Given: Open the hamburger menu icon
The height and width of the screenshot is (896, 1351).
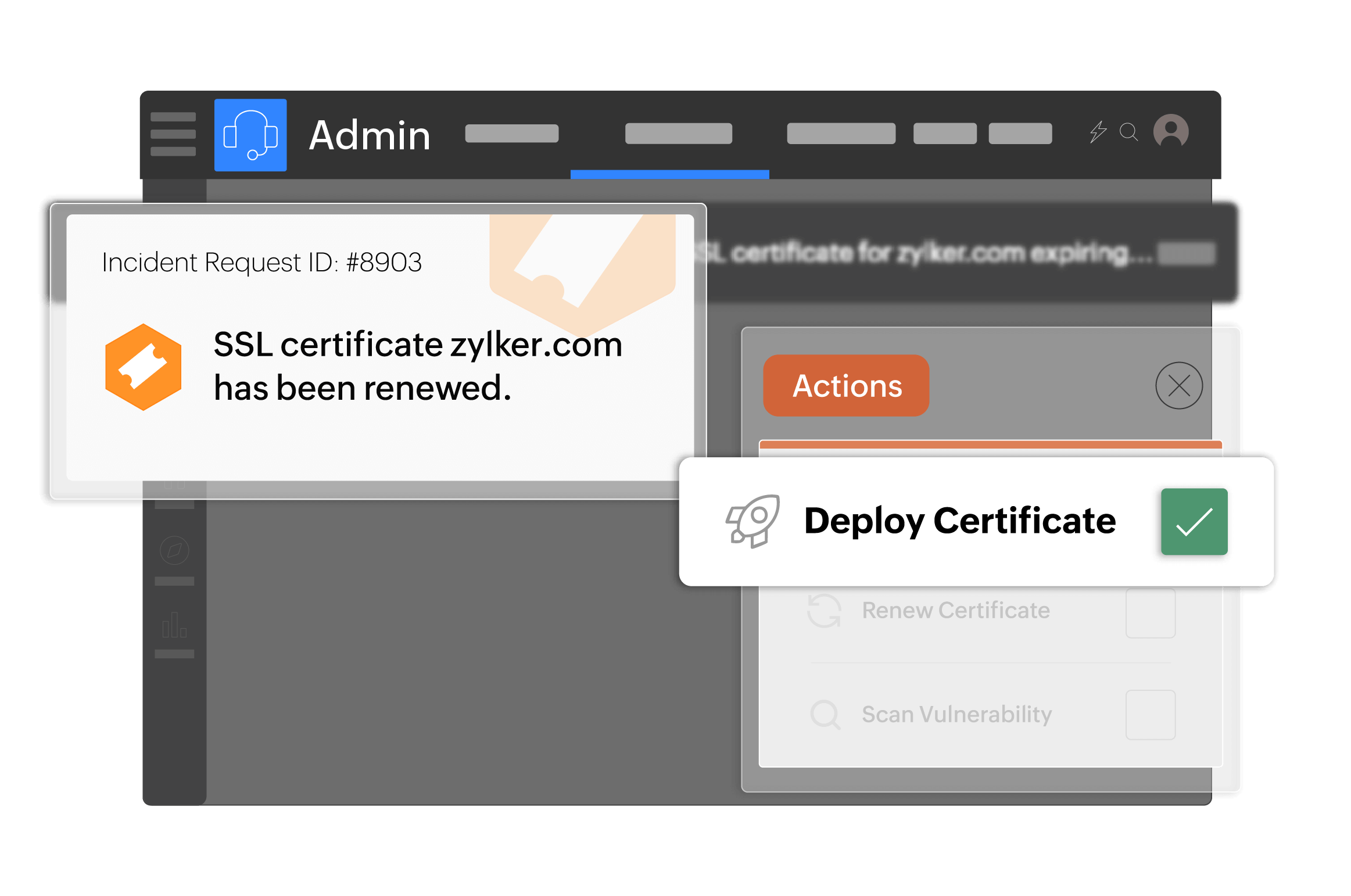Looking at the screenshot, I should (173, 134).
